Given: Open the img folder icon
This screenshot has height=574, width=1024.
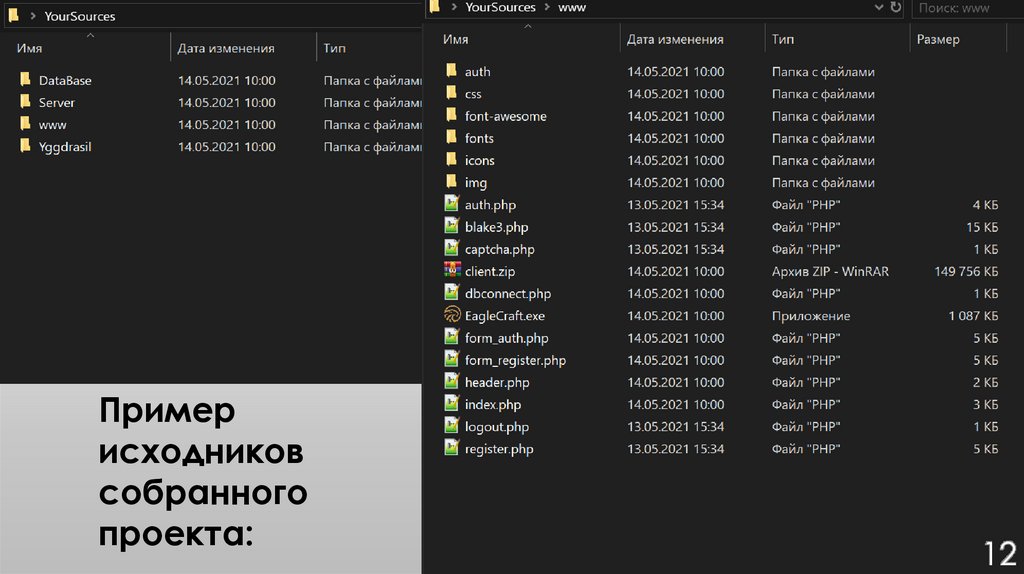Looking at the screenshot, I should tap(451, 182).
